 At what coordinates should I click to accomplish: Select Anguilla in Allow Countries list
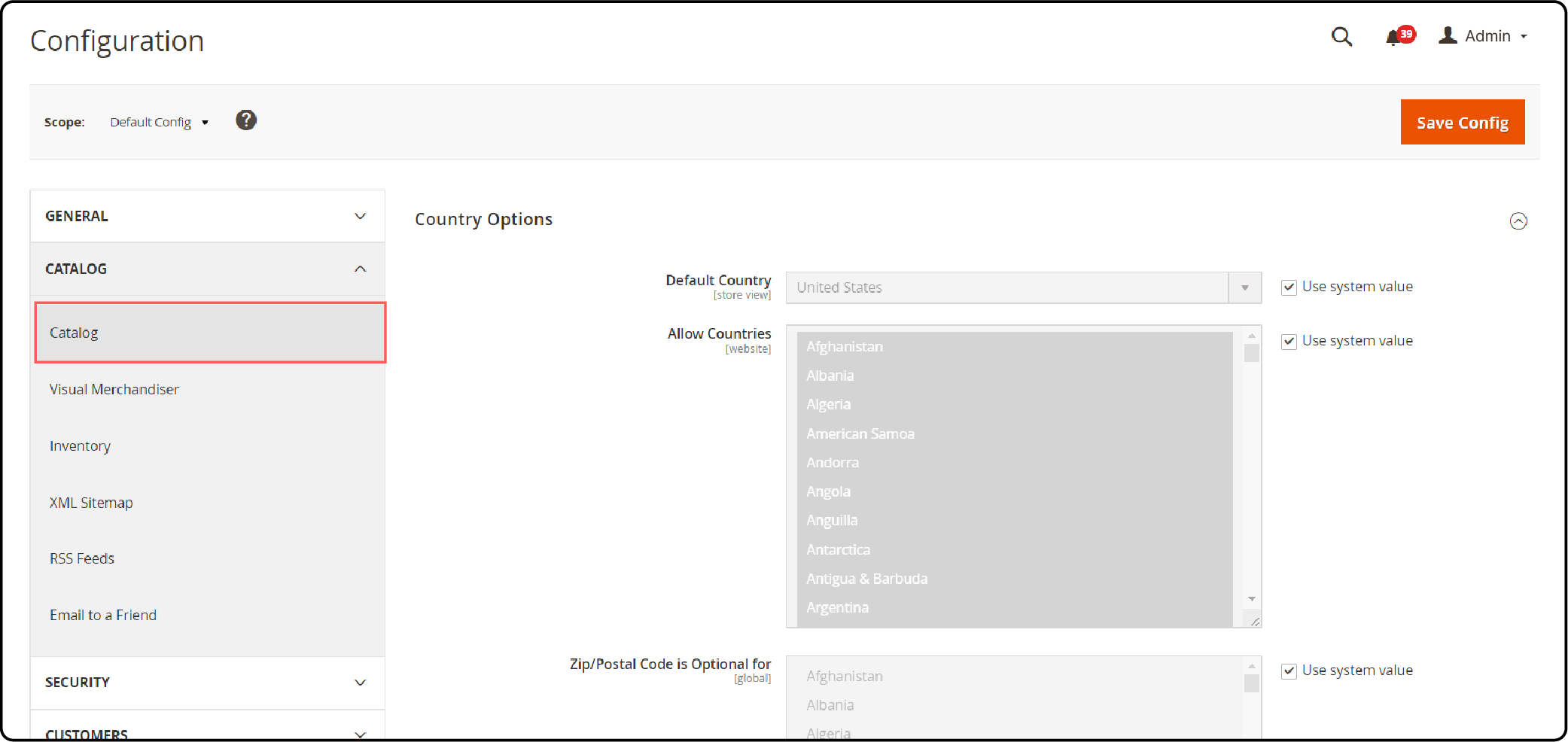coord(1015,521)
